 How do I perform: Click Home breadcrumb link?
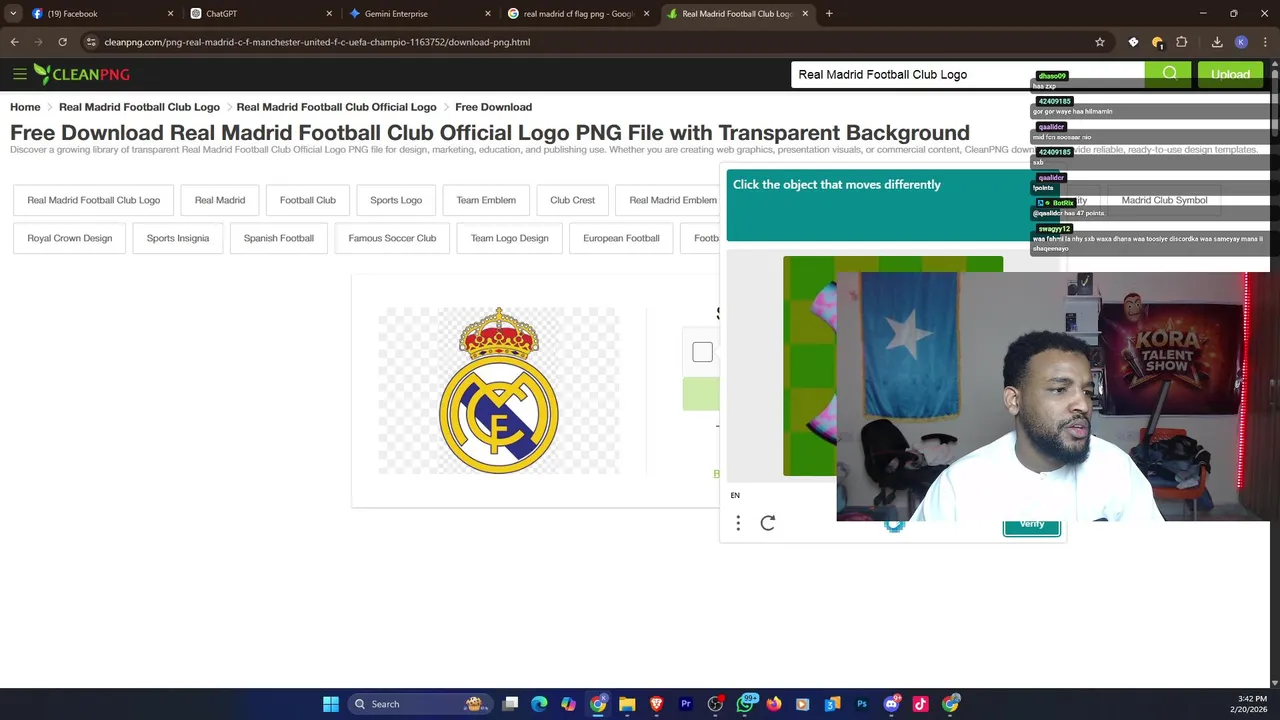tap(25, 107)
